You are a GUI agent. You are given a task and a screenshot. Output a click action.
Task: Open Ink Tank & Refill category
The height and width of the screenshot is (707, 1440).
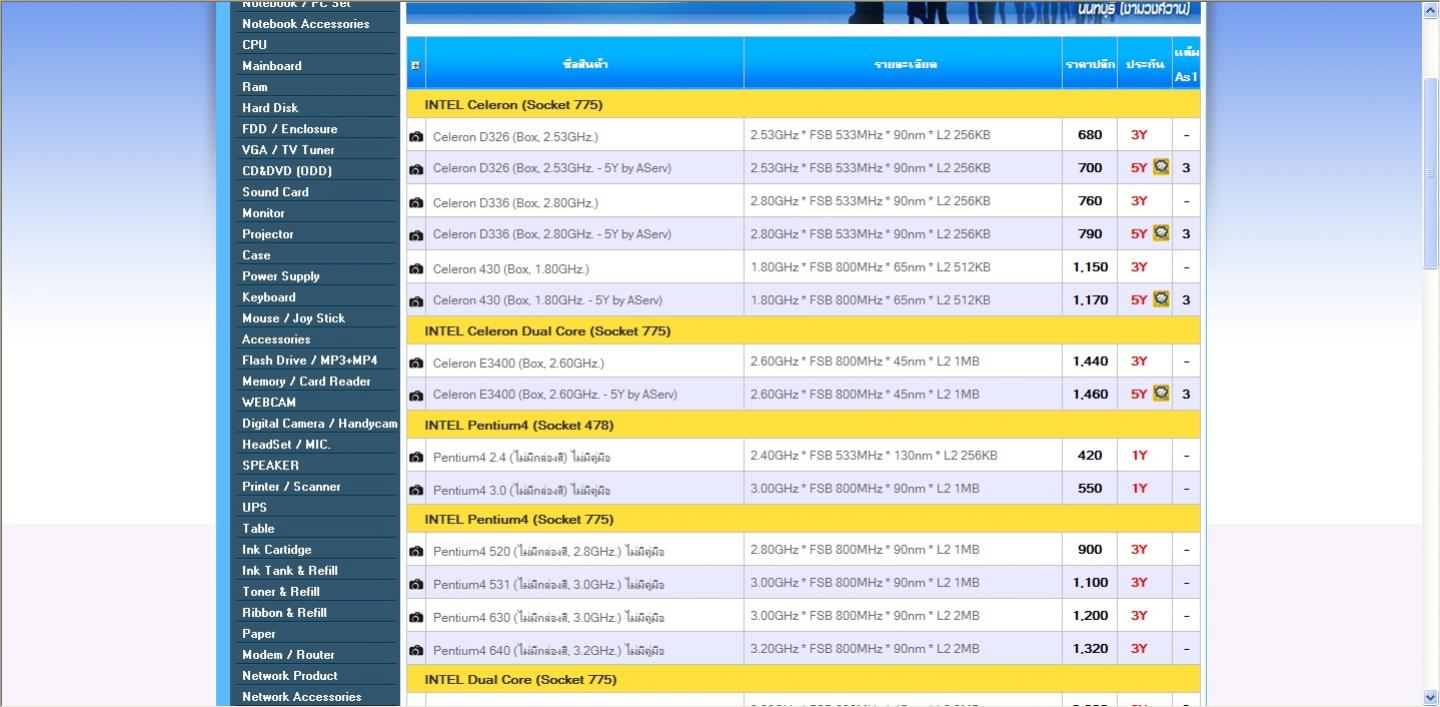289,570
